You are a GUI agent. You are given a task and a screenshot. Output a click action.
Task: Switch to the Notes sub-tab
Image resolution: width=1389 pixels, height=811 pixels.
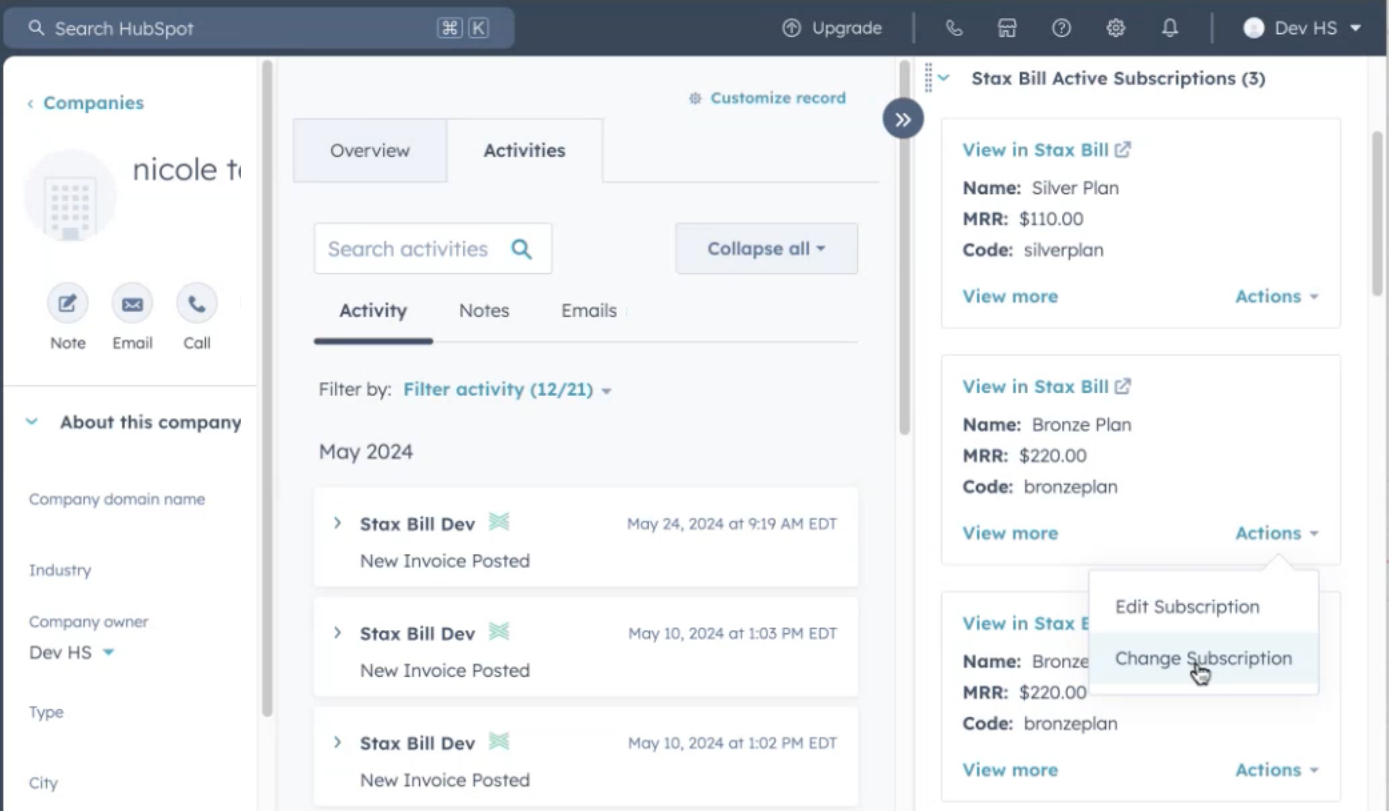[x=484, y=311]
